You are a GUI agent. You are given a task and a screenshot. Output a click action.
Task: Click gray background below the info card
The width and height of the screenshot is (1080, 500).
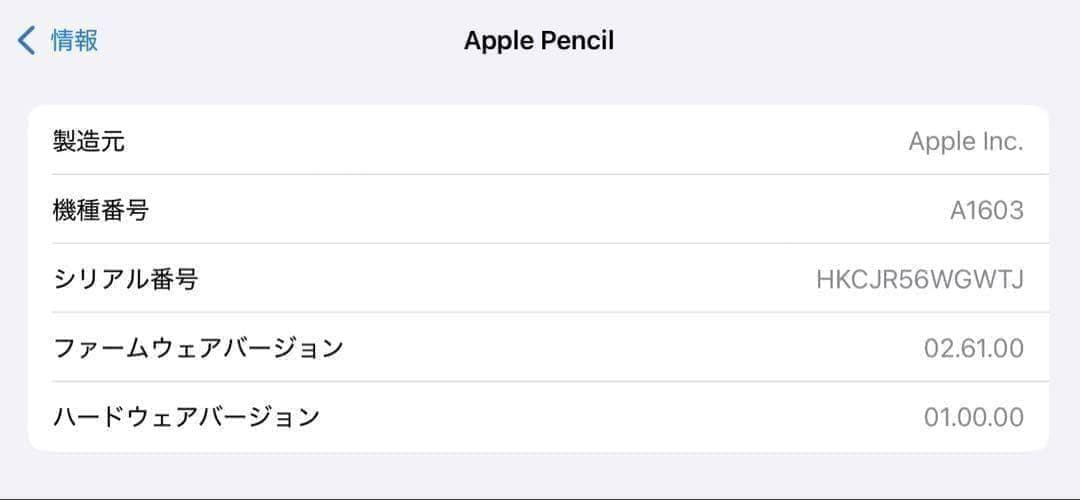pos(540,474)
